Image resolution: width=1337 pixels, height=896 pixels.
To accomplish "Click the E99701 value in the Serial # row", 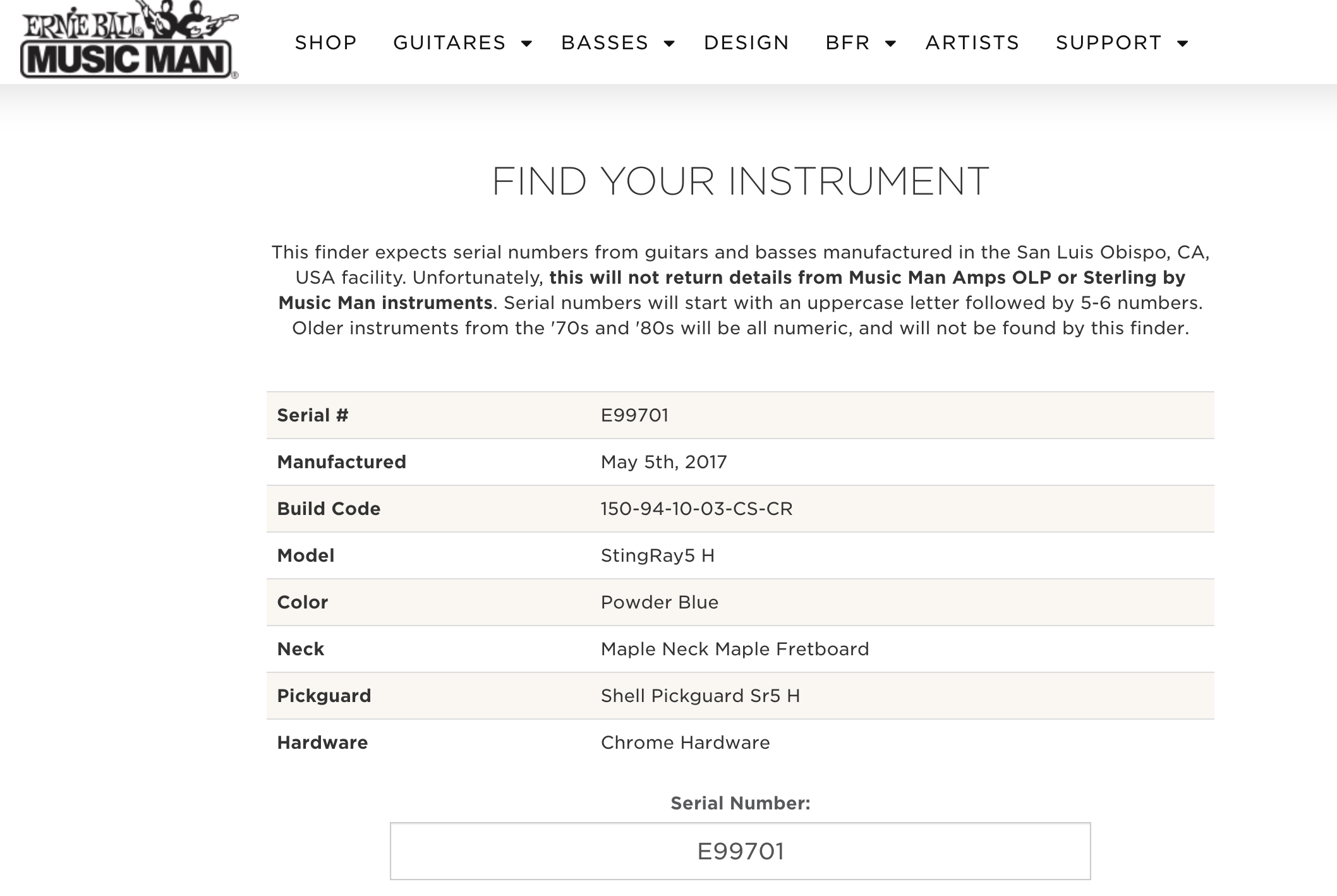I will point(634,415).
